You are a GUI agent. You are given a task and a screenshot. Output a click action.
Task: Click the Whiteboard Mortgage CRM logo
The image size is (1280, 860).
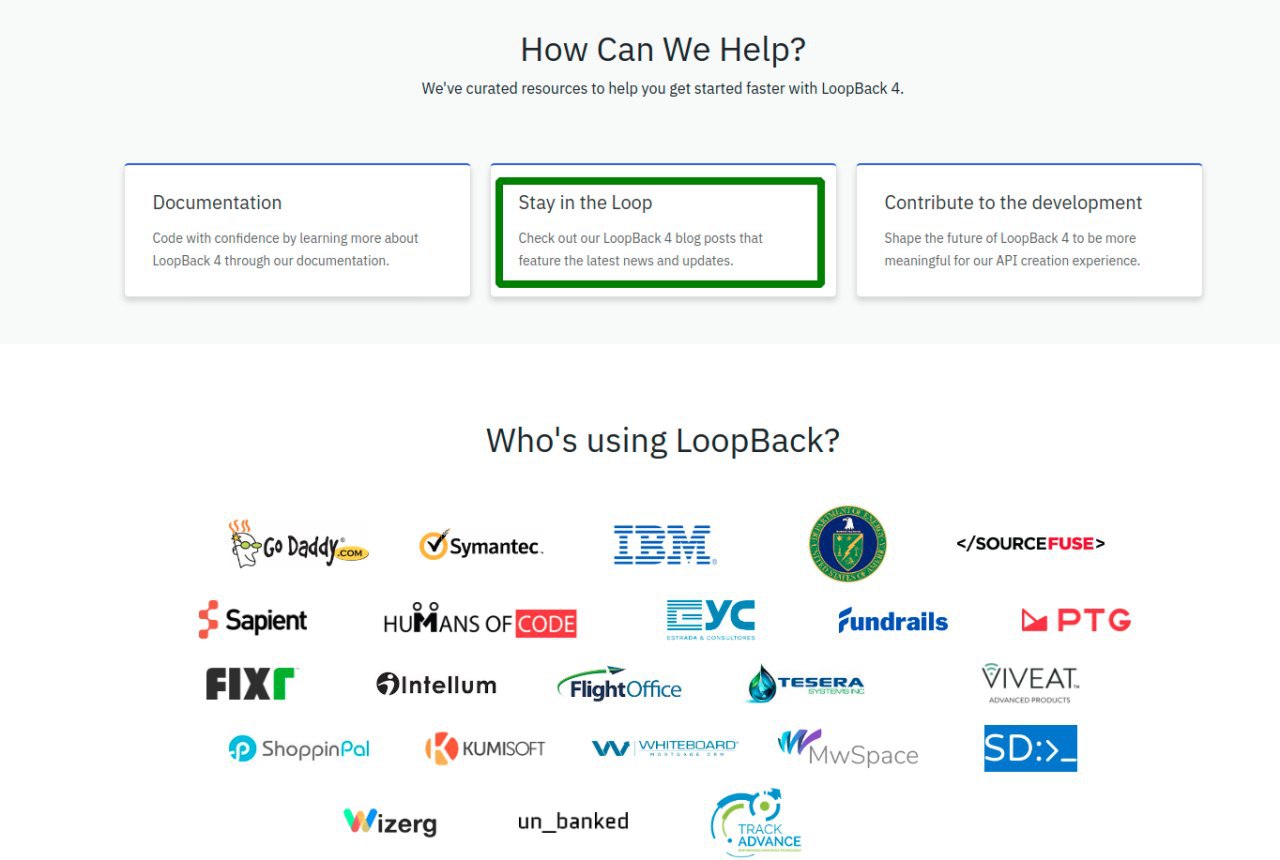(x=664, y=748)
